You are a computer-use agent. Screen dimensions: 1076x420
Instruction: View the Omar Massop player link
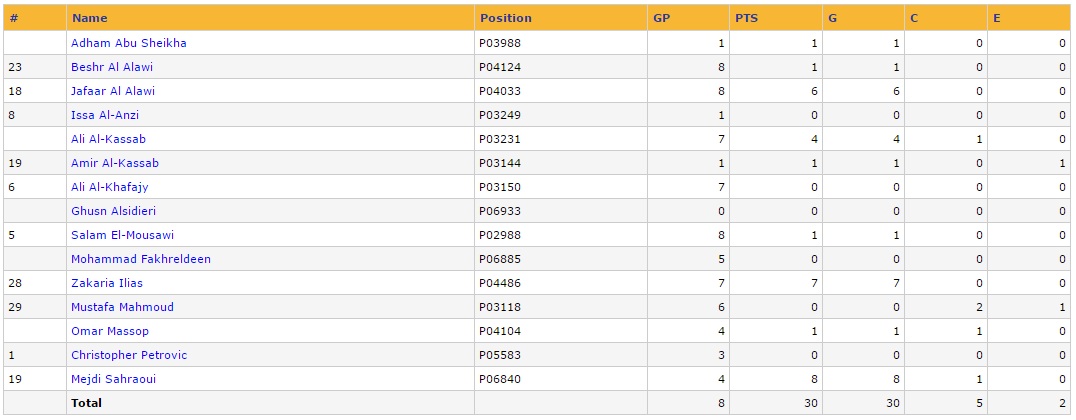[110, 331]
